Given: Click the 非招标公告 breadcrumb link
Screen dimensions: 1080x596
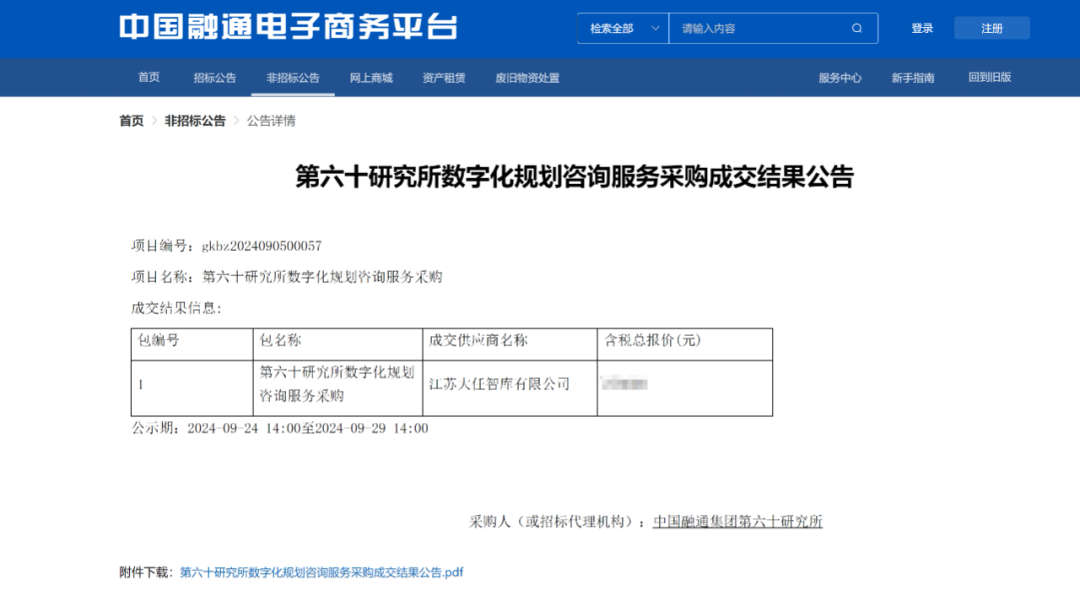Looking at the screenshot, I should point(195,121).
